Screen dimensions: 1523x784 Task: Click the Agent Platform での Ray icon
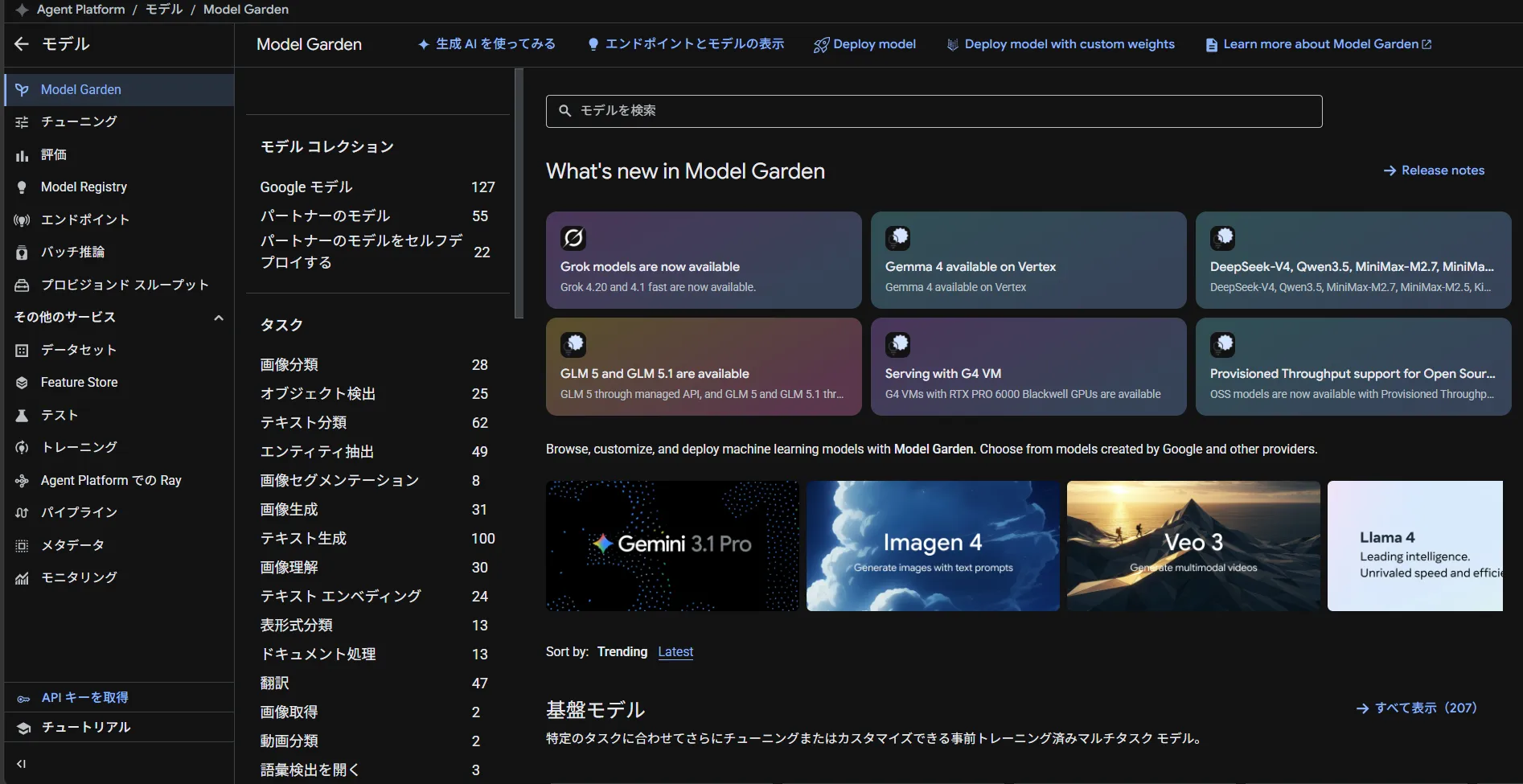pyautogui.click(x=22, y=481)
